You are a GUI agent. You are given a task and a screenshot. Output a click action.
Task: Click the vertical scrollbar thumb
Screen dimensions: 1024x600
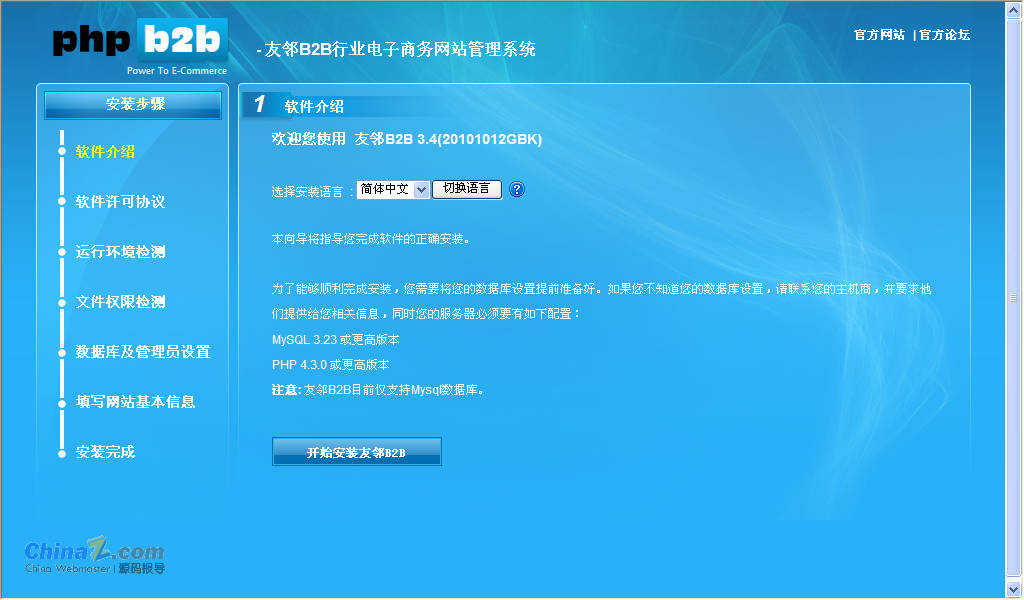coord(1014,298)
